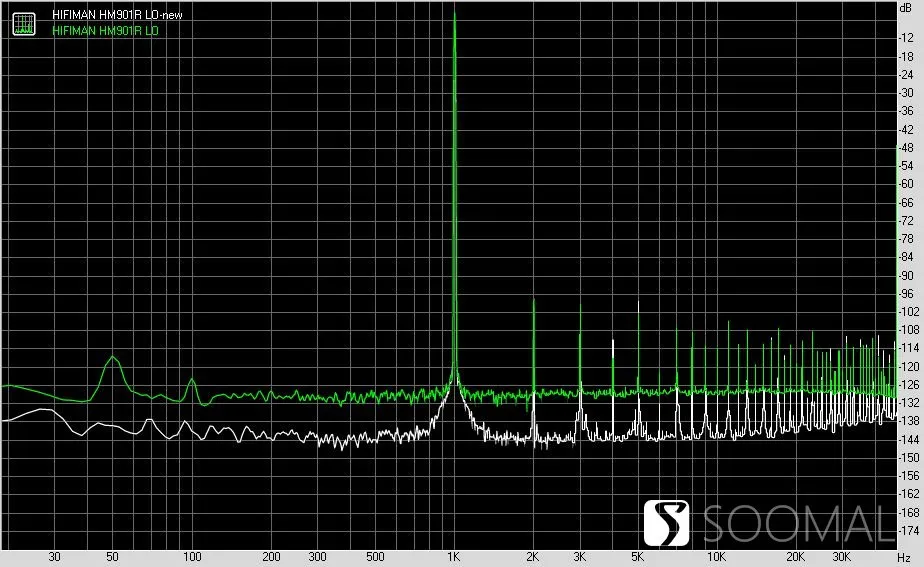924x567 pixels.
Task: Click the 20K frequency axis label
Action: (x=796, y=557)
